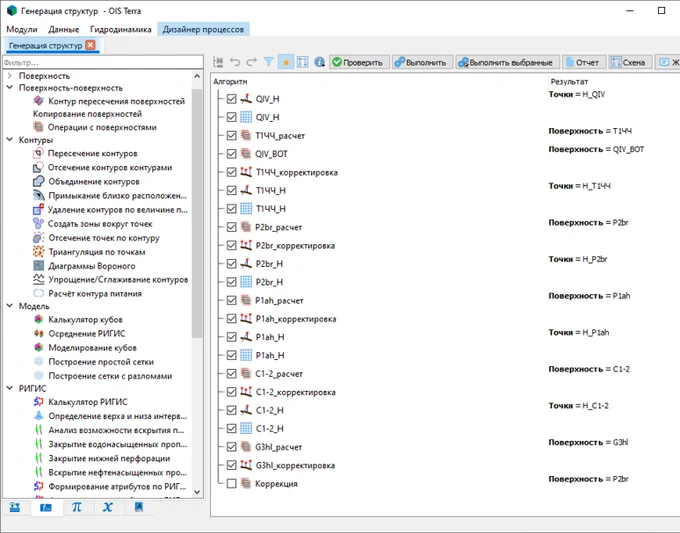Enable the Коррекция checkbox
Image resolution: width=680 pixels, height=533 pixels.
click(232, 484)
